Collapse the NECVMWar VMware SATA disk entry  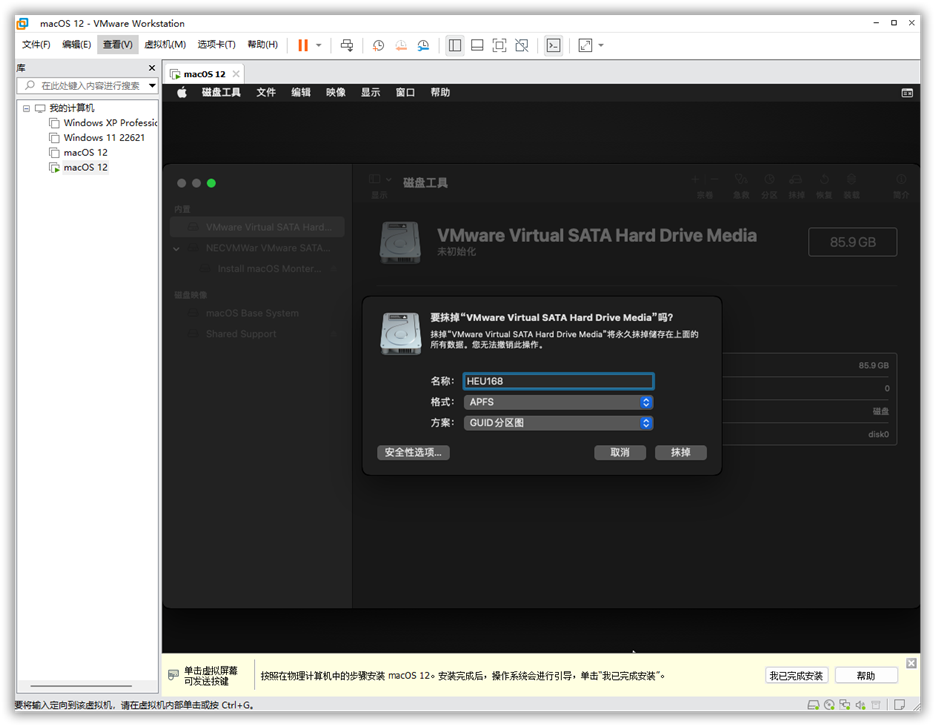click(x=177, y=249)
